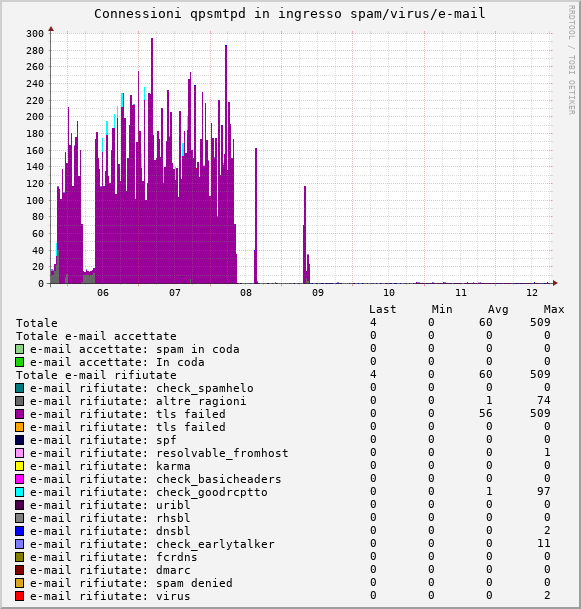The image size is (581, 609).
Task: Click the bright green 'In coda' legend swatch
Action: click(x=19, y=362)
